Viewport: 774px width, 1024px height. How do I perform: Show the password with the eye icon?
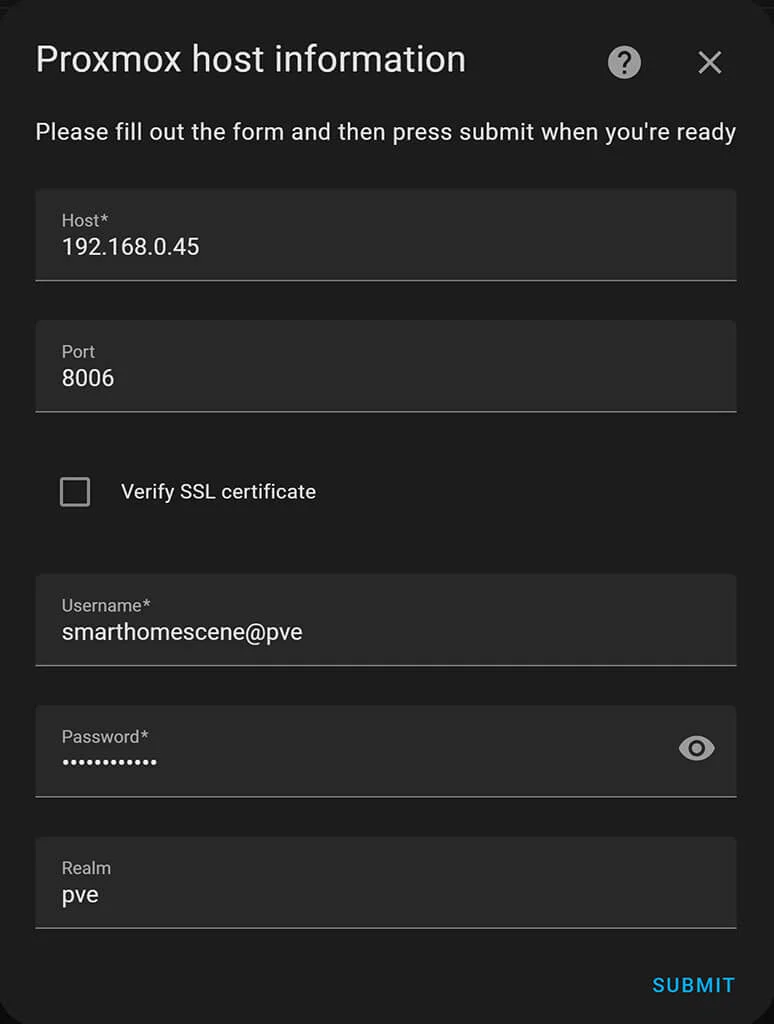[696, 748]
